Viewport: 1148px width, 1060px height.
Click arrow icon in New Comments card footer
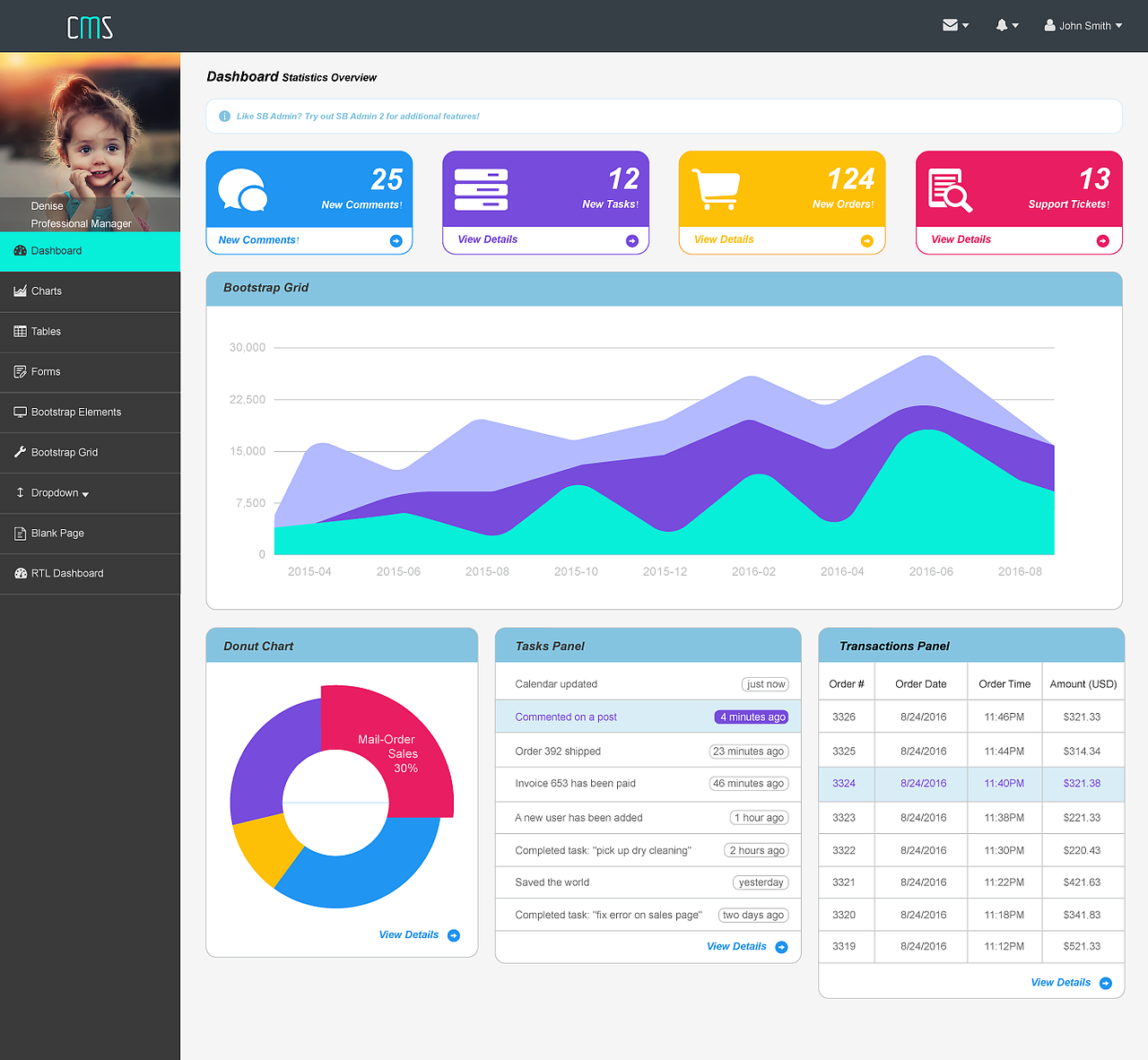396,240
